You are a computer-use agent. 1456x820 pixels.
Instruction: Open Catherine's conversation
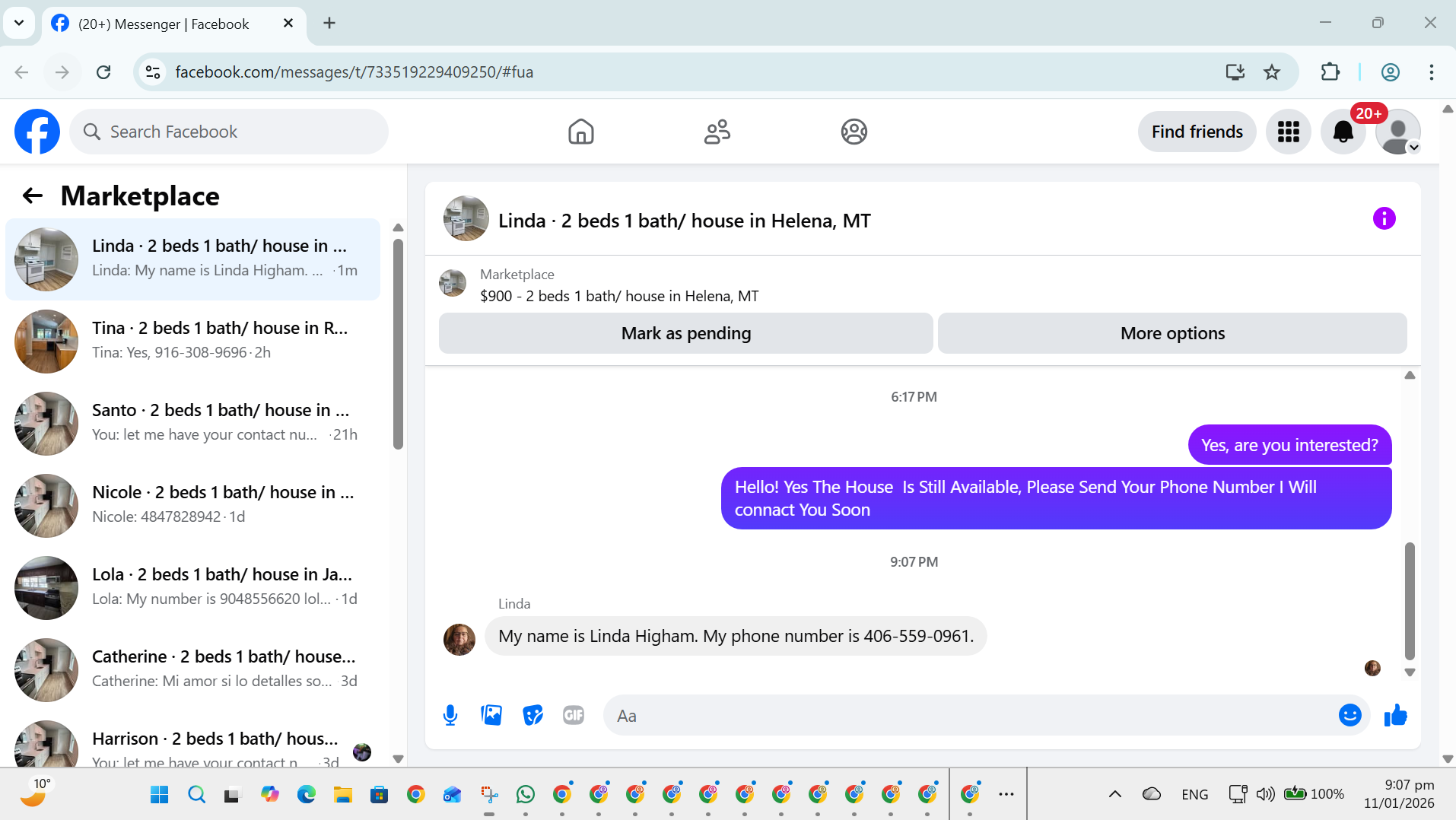(192, 670)
